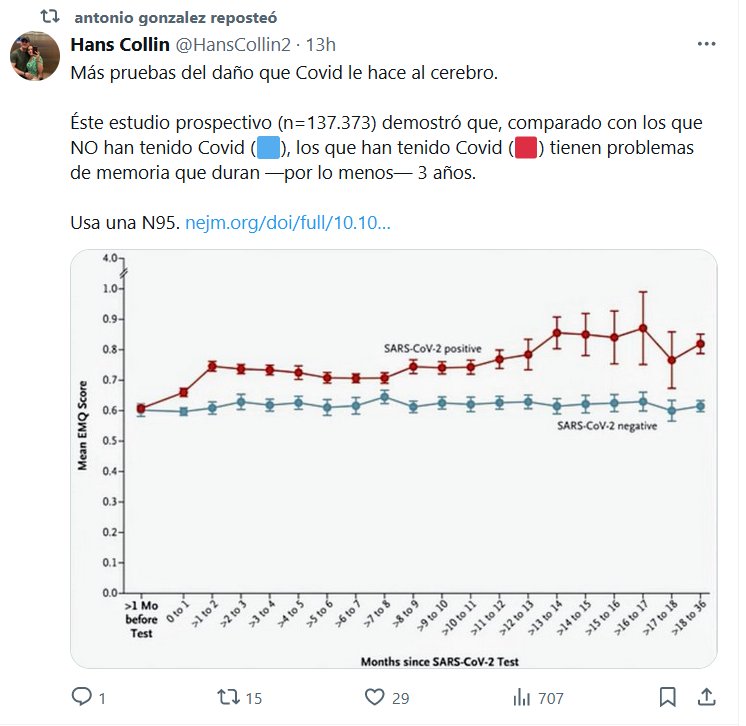746x726 pixels.
Task: Reply to Hans Collin's tweet
Action: [x=82, y=697]
